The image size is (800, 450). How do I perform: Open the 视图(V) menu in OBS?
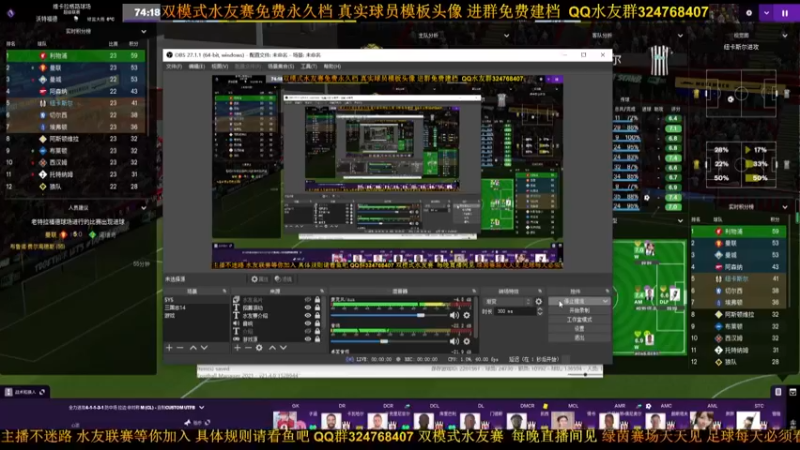pyautogui.click(x=219, y=66)
